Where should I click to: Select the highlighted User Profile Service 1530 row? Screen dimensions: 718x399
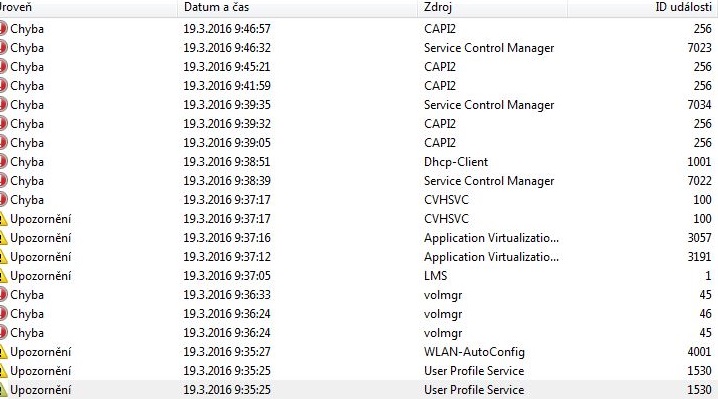point(359,390)
